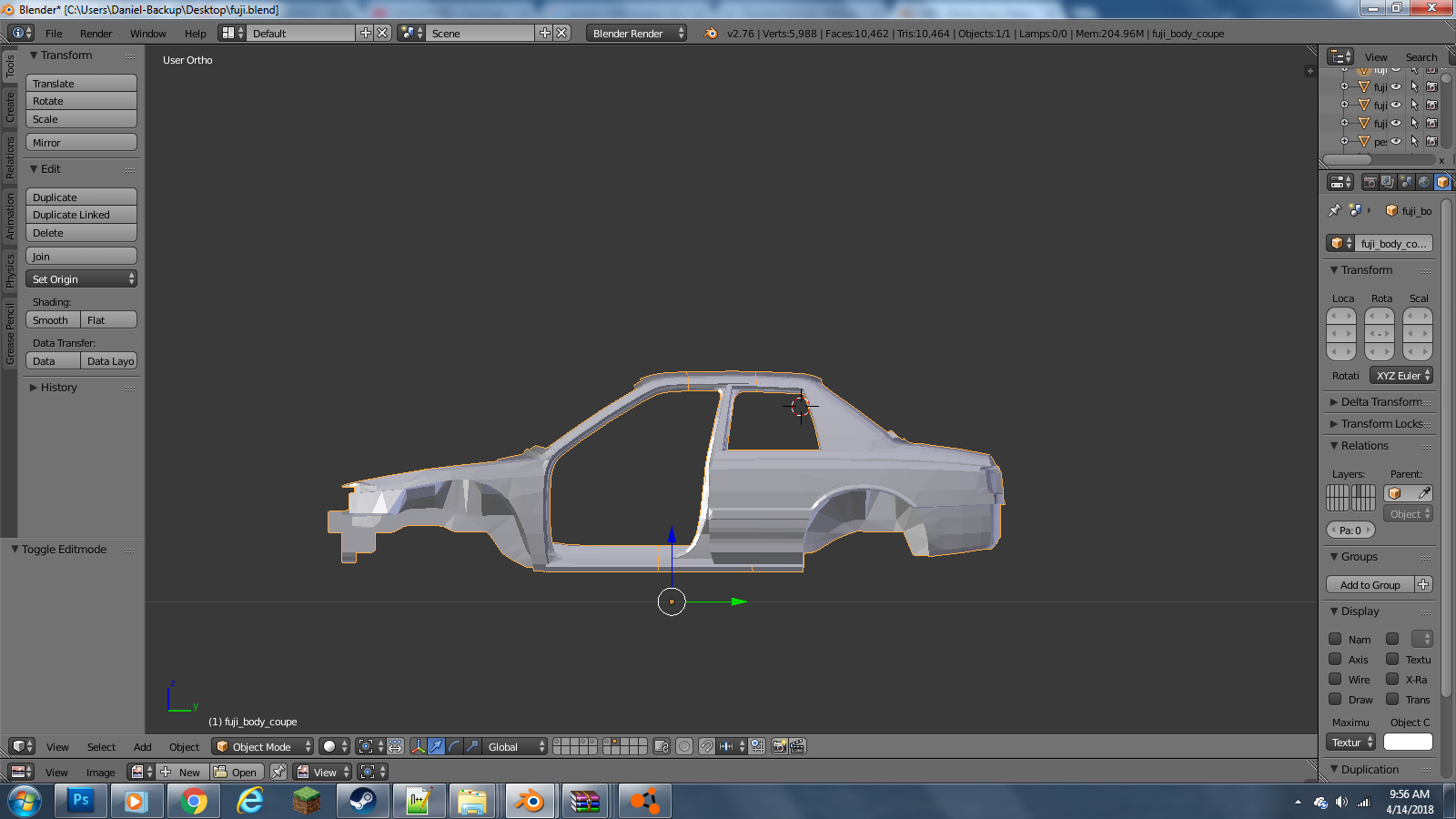The width and height of the screenshot is (1456, 819).
Task: Select the World properties globe icon
Action: [x=1424, y=182]
